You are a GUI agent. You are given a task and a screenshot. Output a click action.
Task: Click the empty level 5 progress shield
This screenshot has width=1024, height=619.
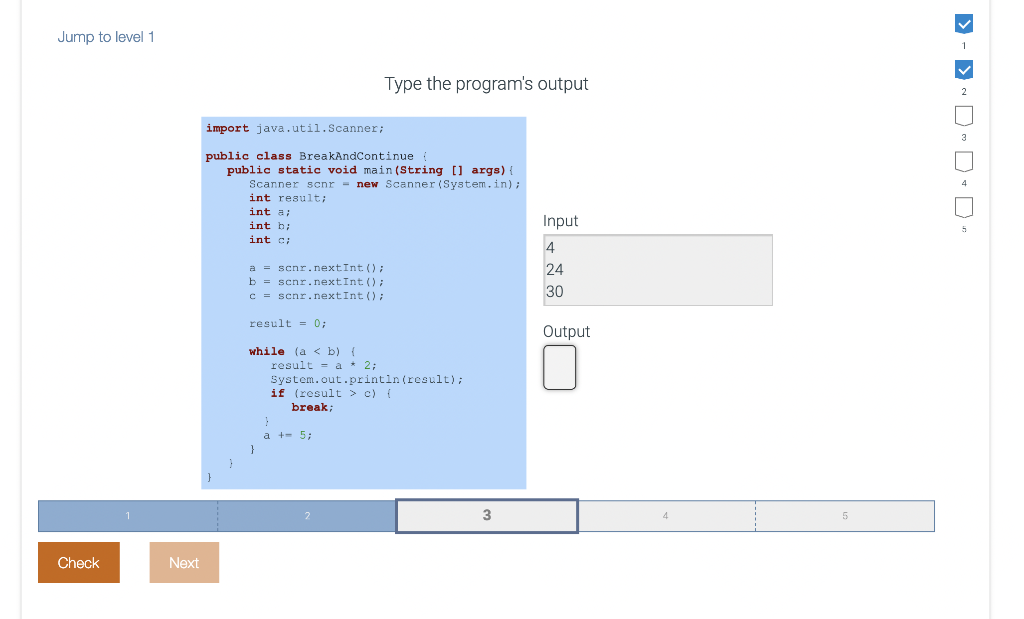click(x=963, y=207)
